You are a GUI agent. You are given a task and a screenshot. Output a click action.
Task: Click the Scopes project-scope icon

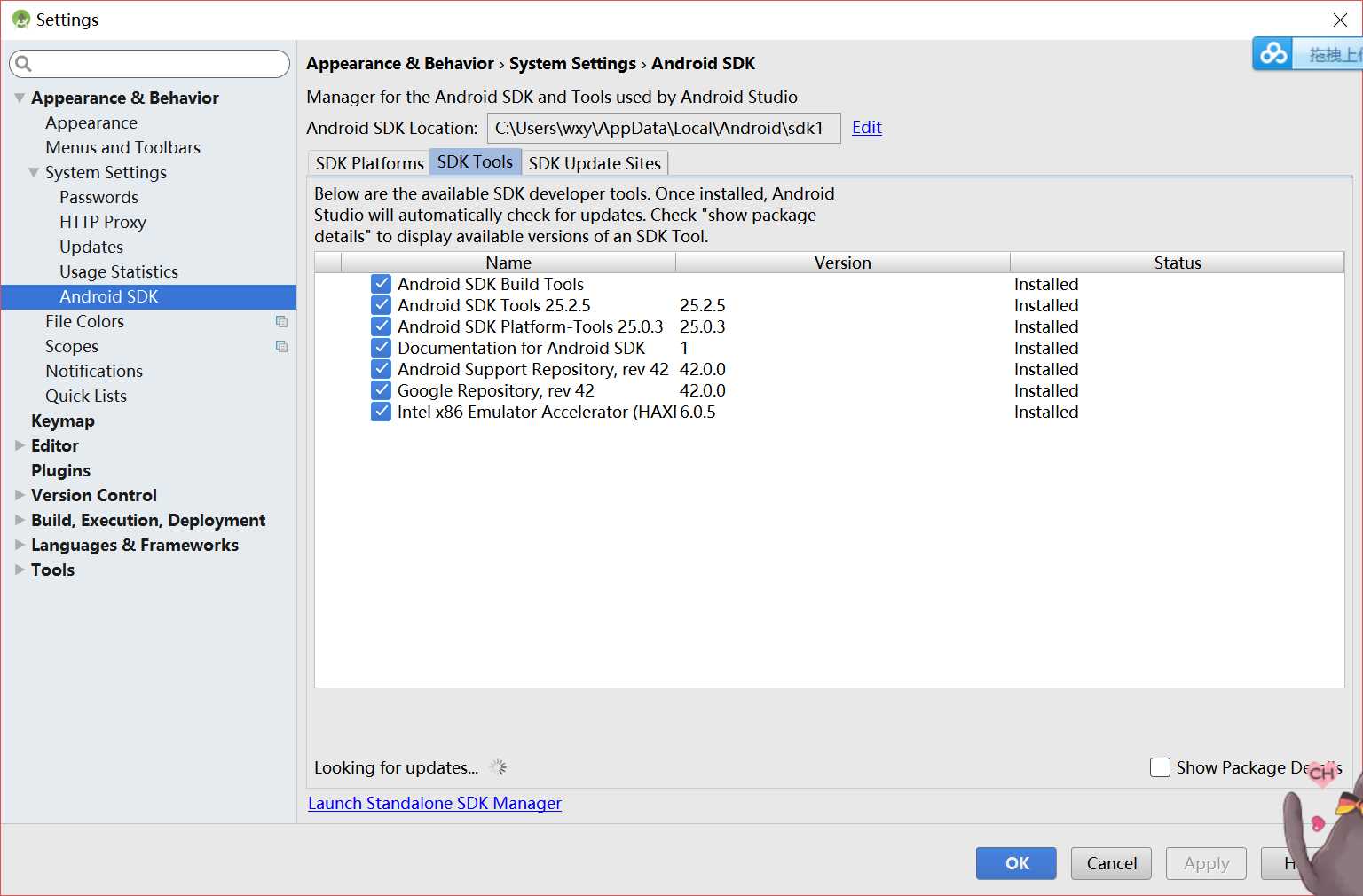pyautogui.click(x=281, y=347)
